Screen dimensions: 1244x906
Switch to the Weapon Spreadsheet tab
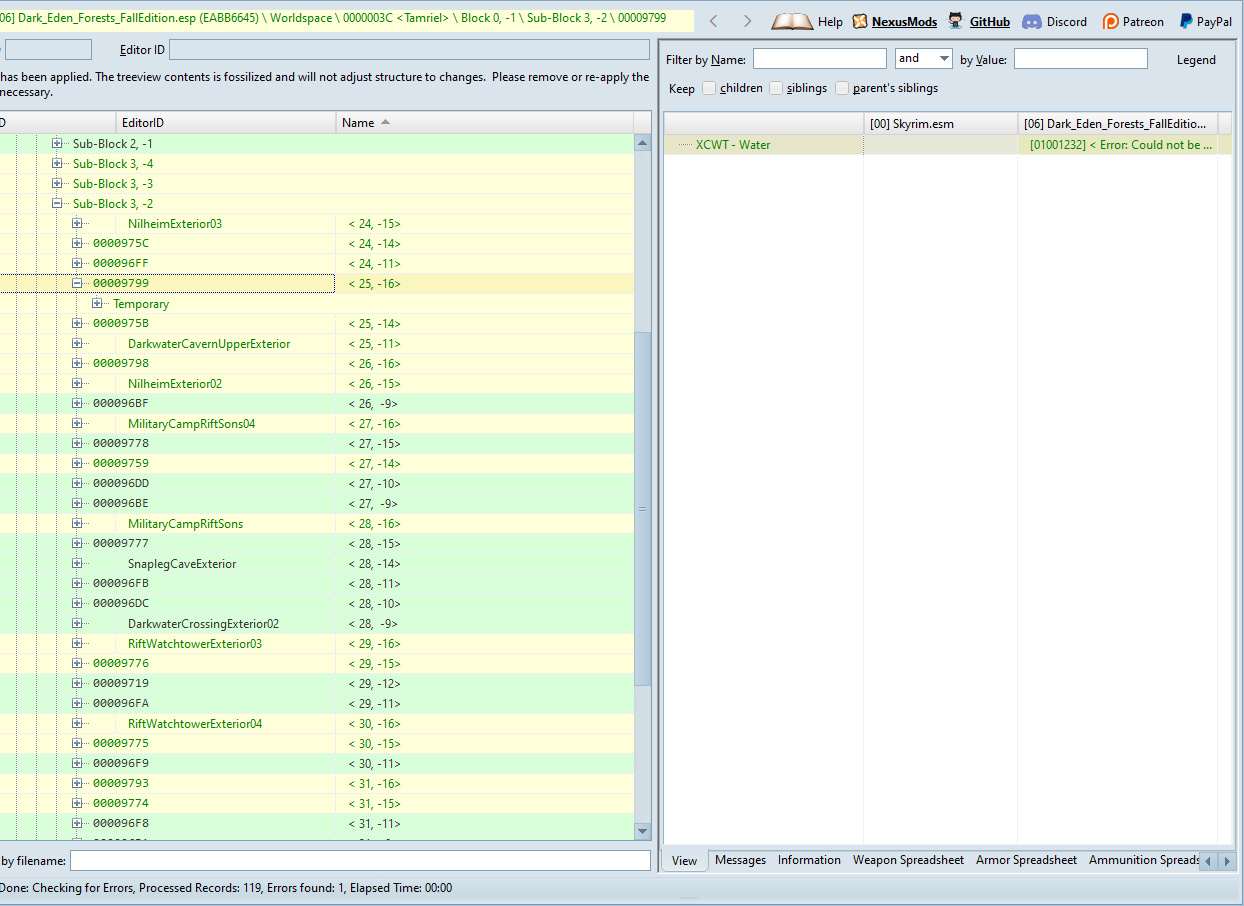click(x=907, y=860)
